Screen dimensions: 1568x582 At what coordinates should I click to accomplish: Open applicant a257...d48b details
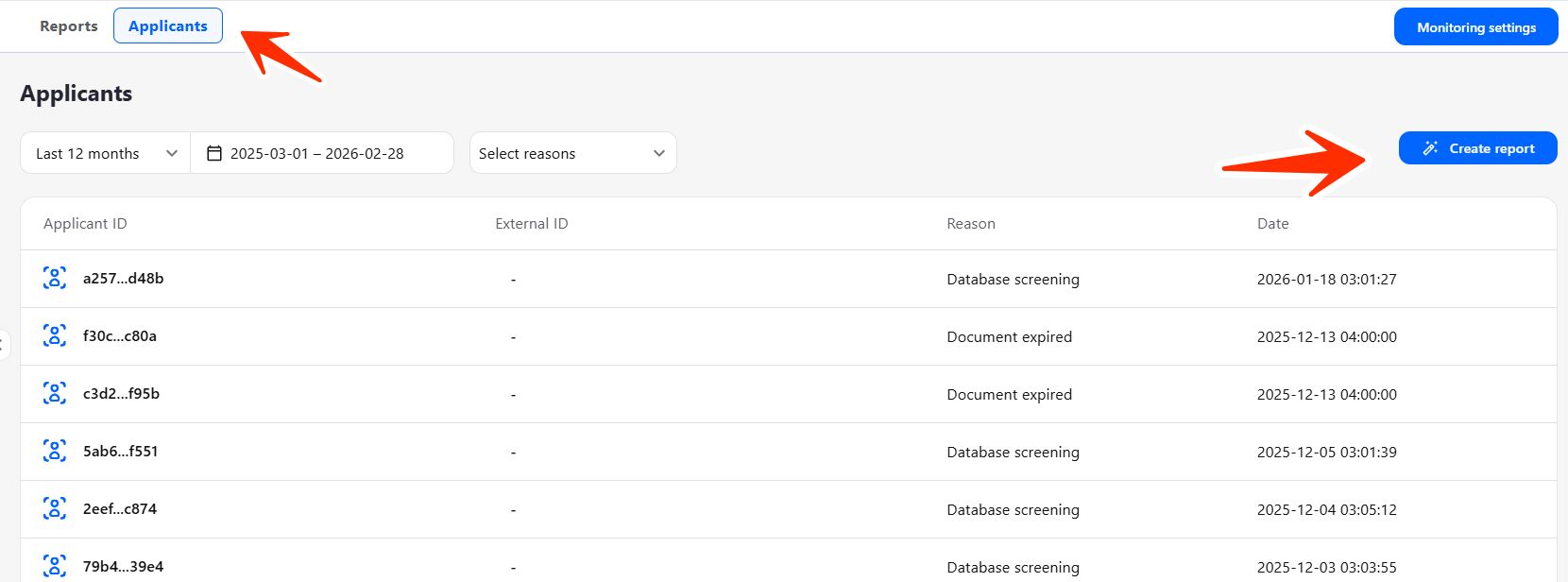(x=123, y=279)
